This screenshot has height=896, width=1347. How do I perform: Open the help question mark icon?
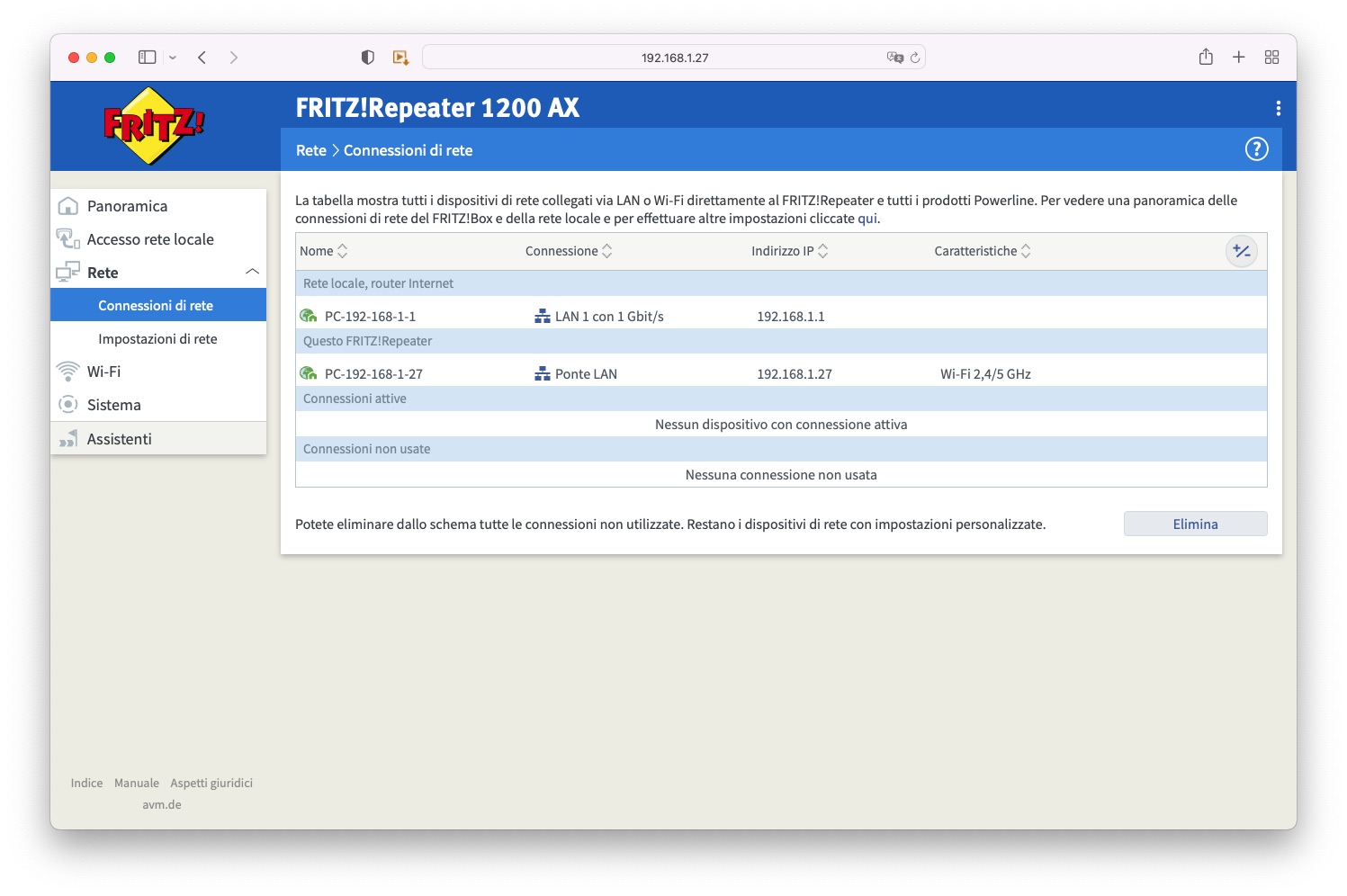pyautogui.click(x=1256, y=149)
